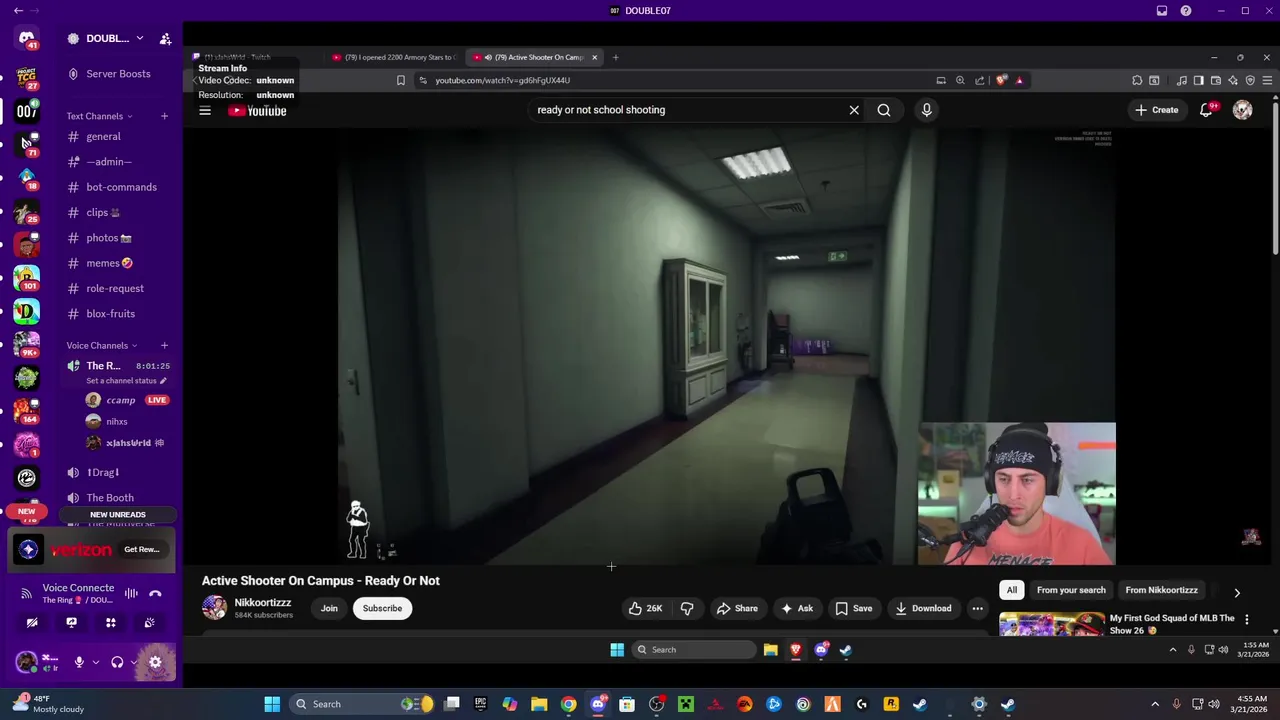Viewport: 1280px width, 720px height.
Task: Show next filter chips arrow
Action: tap(1237, 592)
